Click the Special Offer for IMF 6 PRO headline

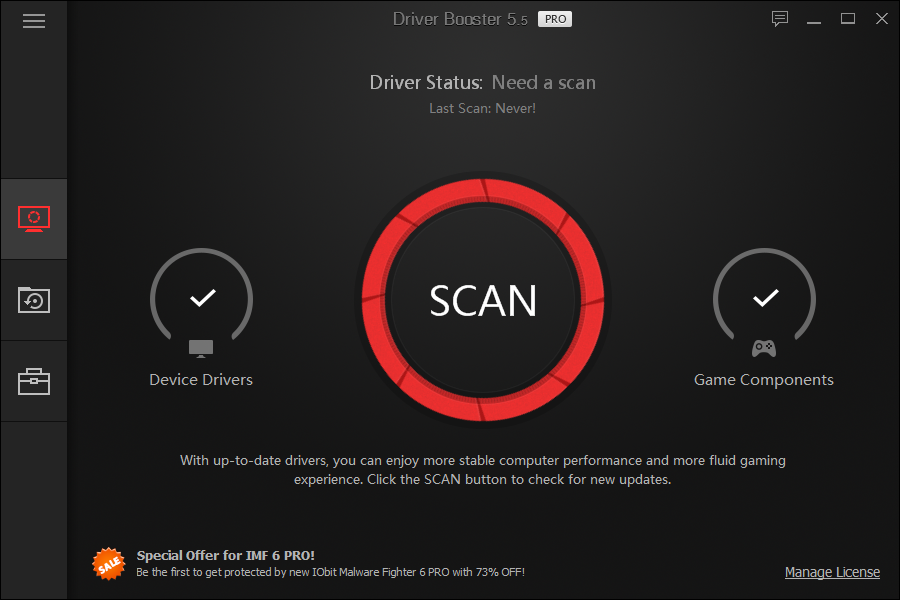[x=226, y=555]
